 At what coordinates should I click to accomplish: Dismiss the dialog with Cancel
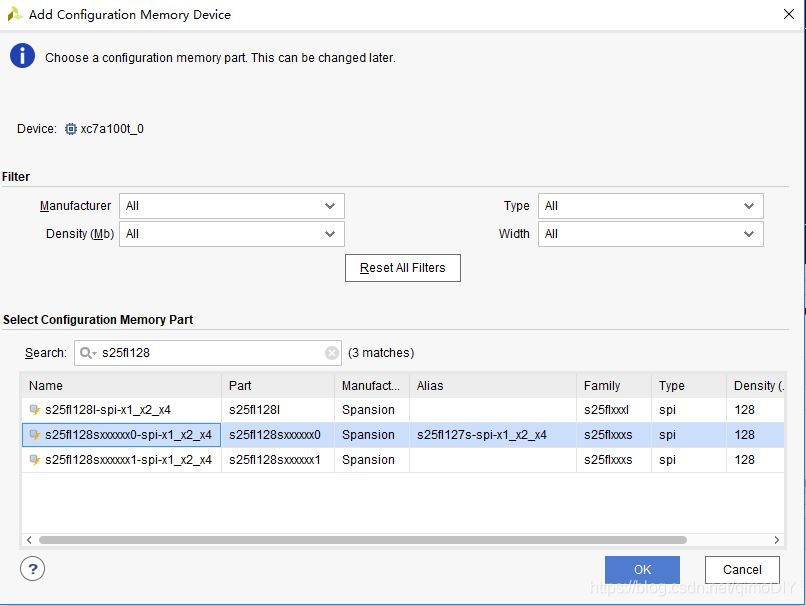(x=741, y=568)
